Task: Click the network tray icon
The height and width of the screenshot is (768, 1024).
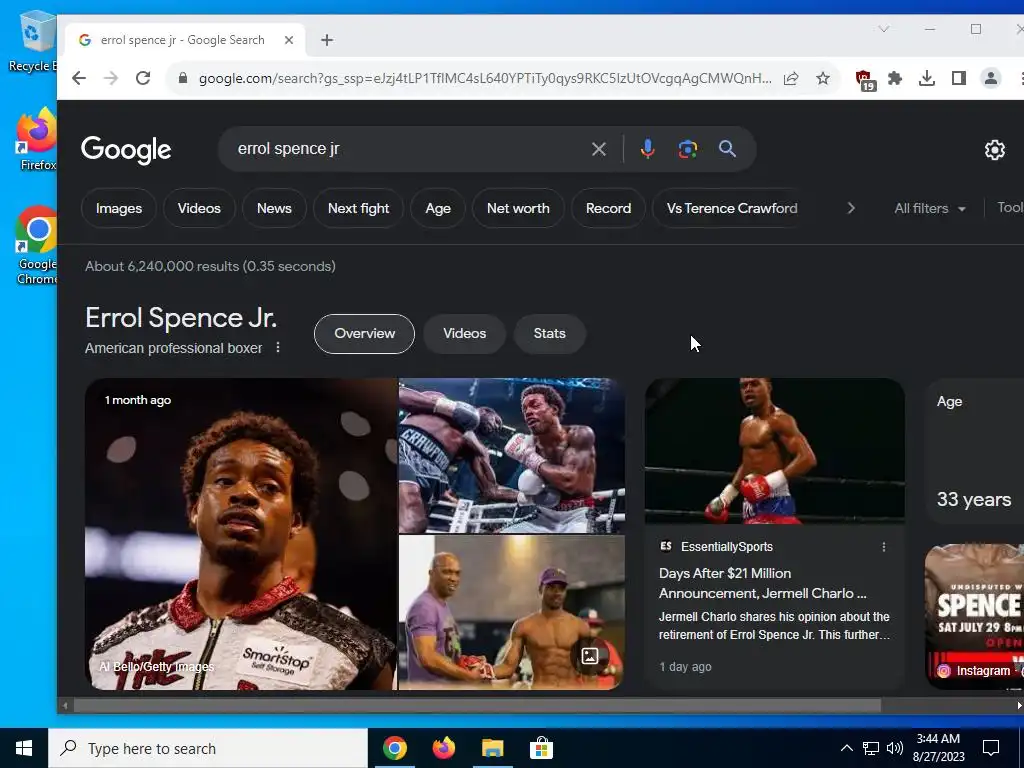Action: (x=871, y=748)
